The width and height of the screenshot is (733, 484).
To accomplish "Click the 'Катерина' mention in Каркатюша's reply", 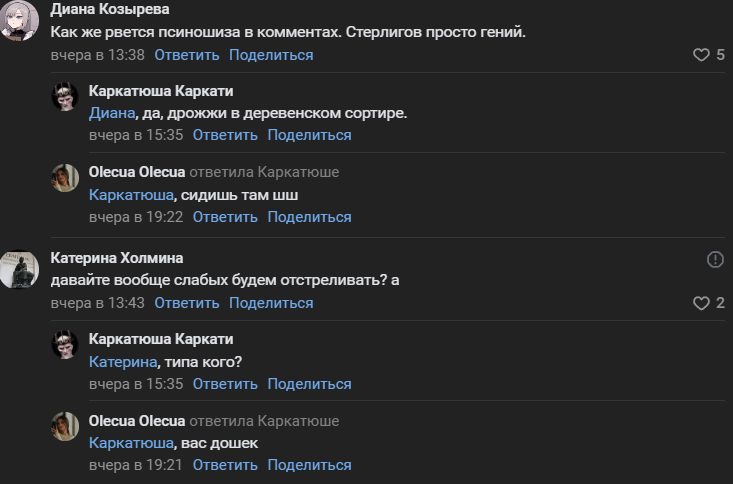I will 122,362.
